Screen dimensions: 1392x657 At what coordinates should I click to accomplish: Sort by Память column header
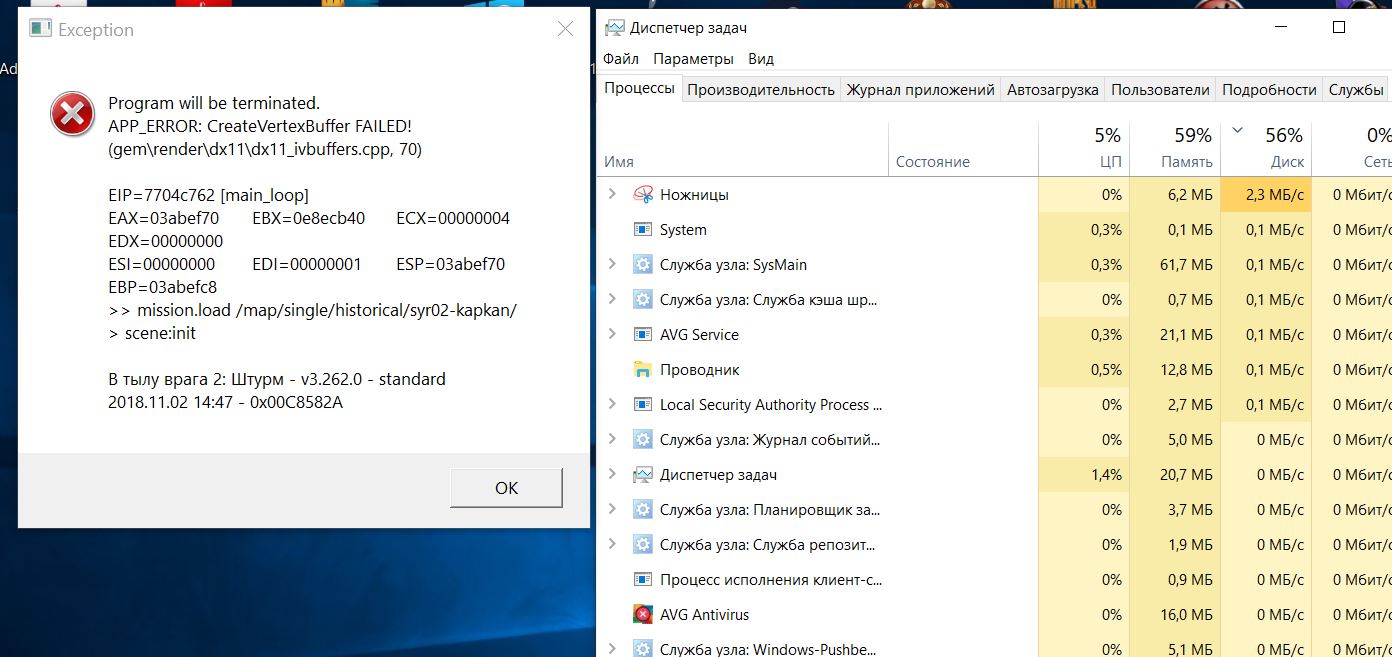1175,149
